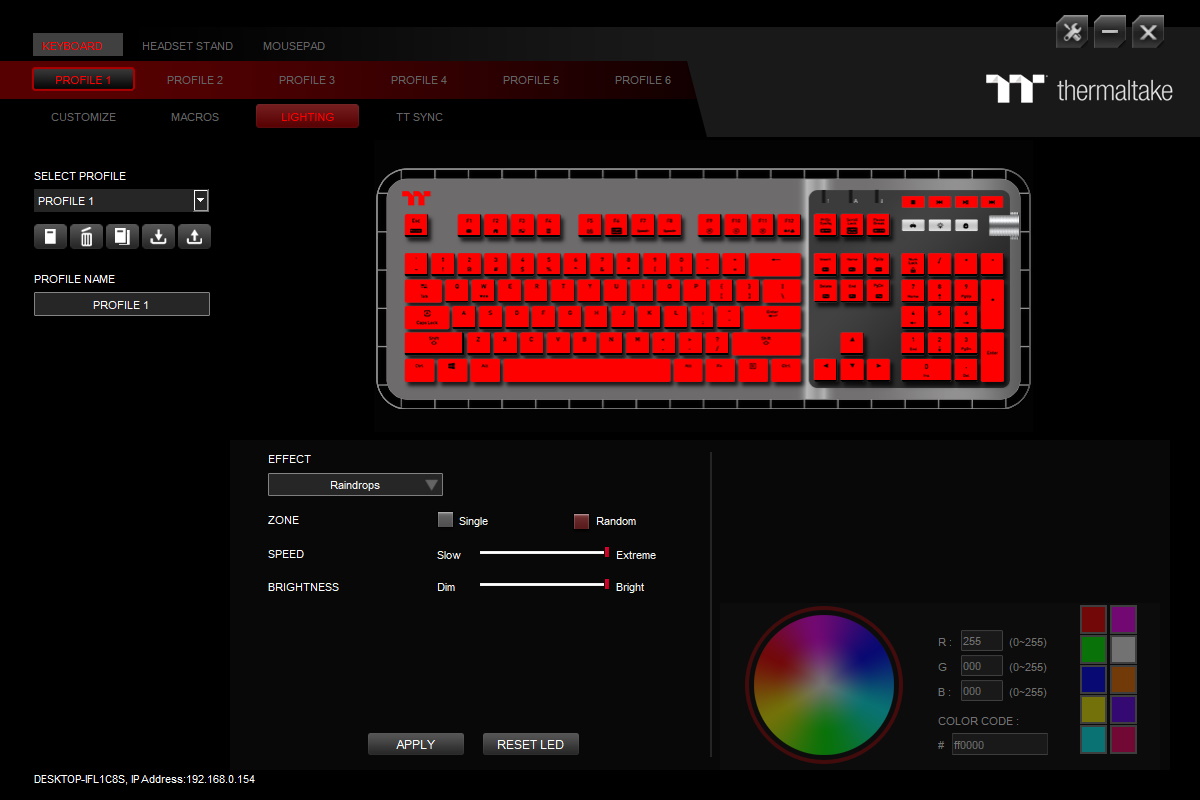Pick the green preset color swatch
Screen dimensions: 1200x800
[x=1093, y=649]
